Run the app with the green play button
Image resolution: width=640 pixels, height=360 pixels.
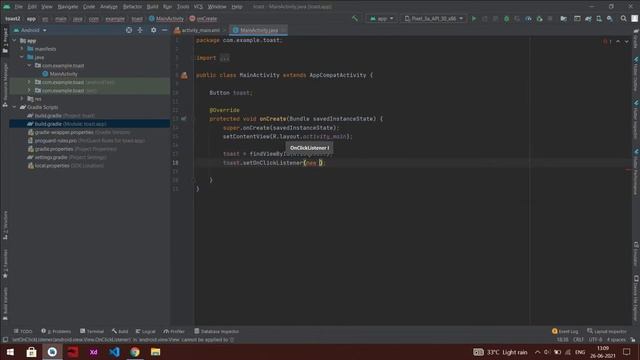(x=473, y=18)
